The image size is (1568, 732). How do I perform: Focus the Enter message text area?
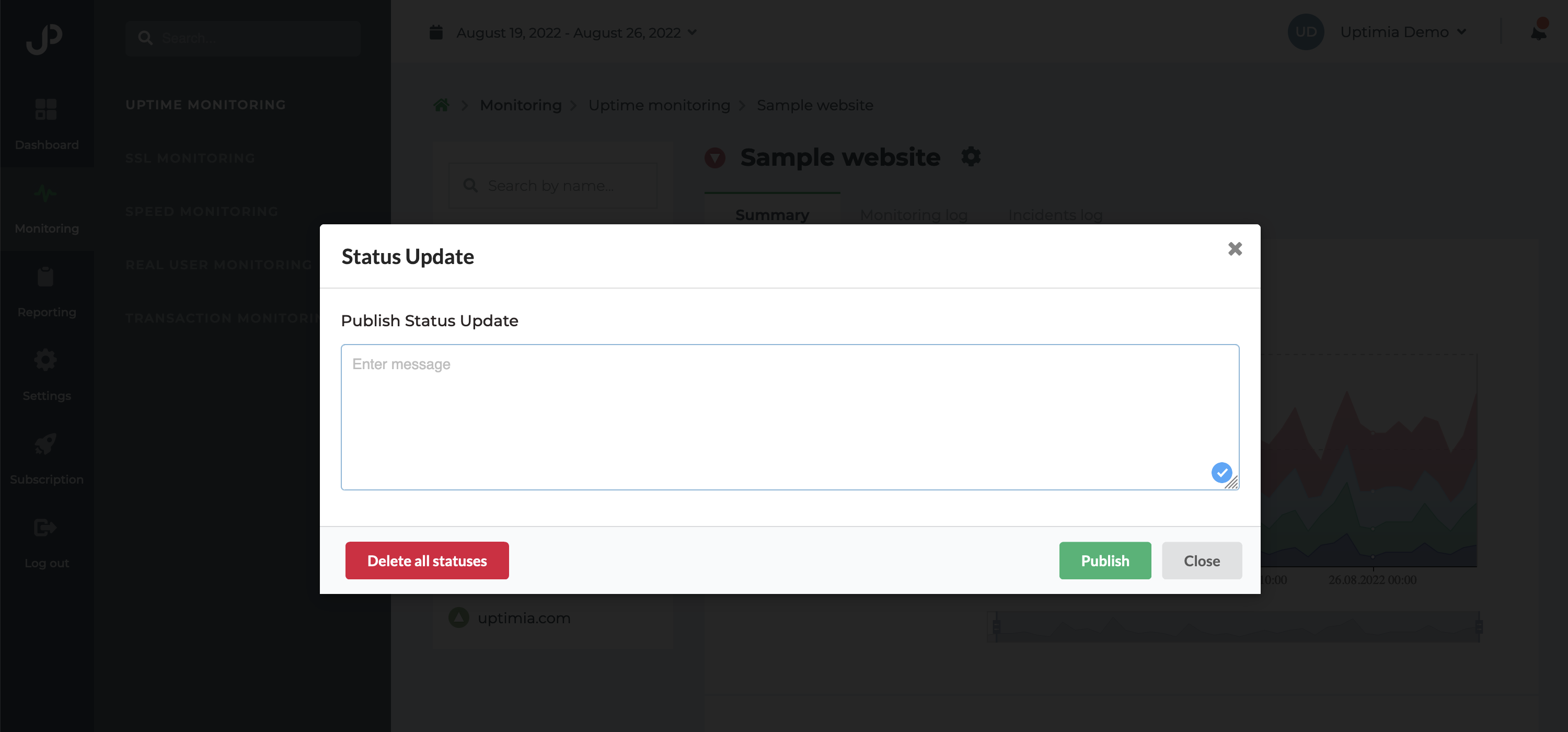point(789,417)
